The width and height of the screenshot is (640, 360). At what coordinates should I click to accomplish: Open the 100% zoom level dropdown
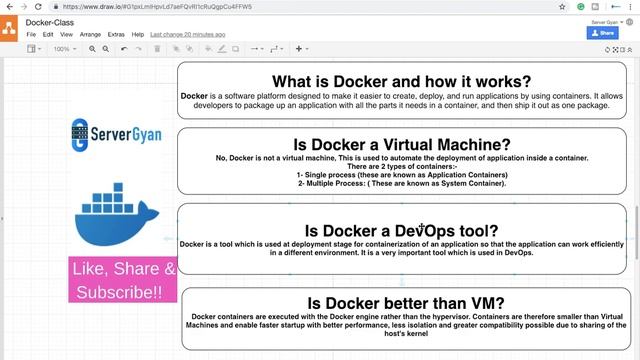click(65, 49)
